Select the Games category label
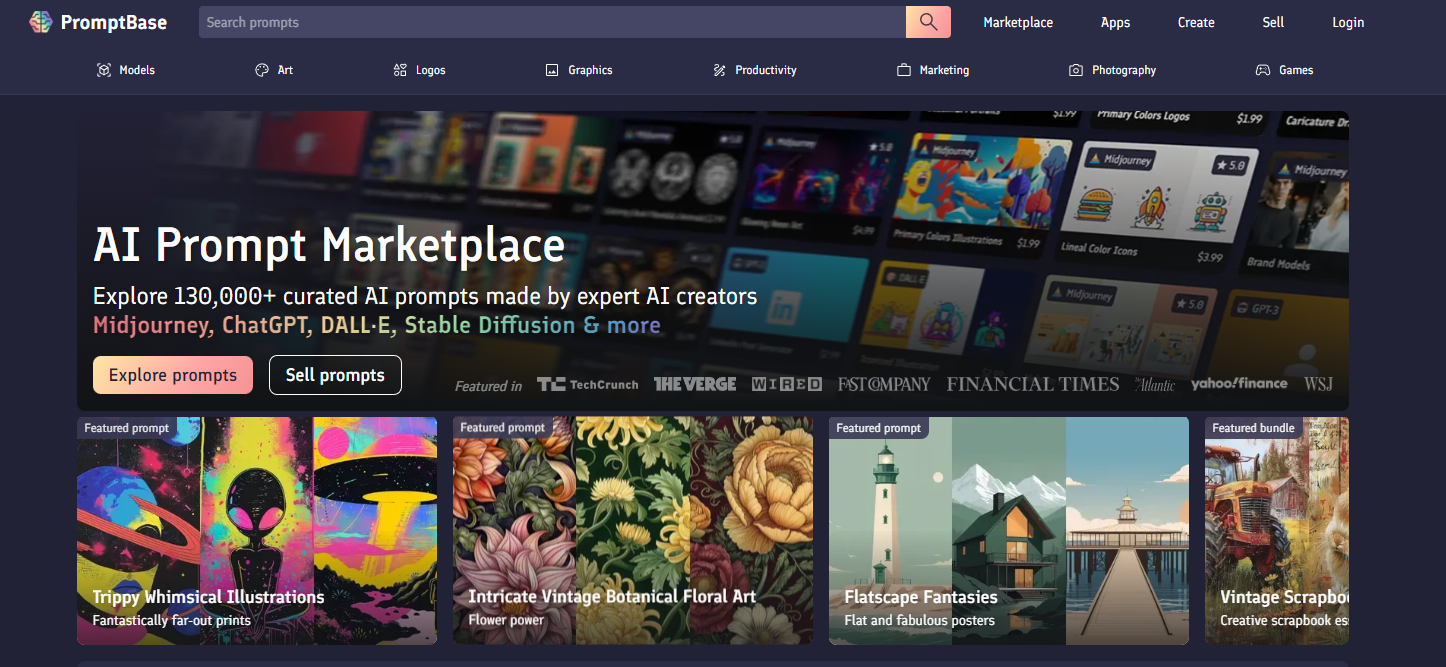Screen dimensions: 1446x667 click(1296, 70)
